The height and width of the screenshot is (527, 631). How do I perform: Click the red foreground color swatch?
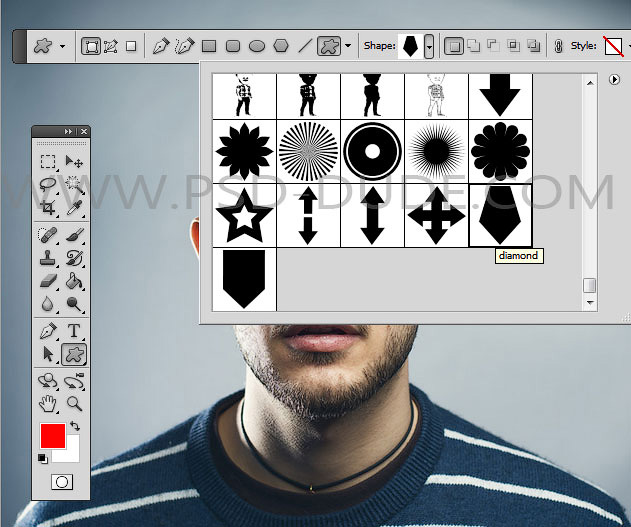point(53,436)
